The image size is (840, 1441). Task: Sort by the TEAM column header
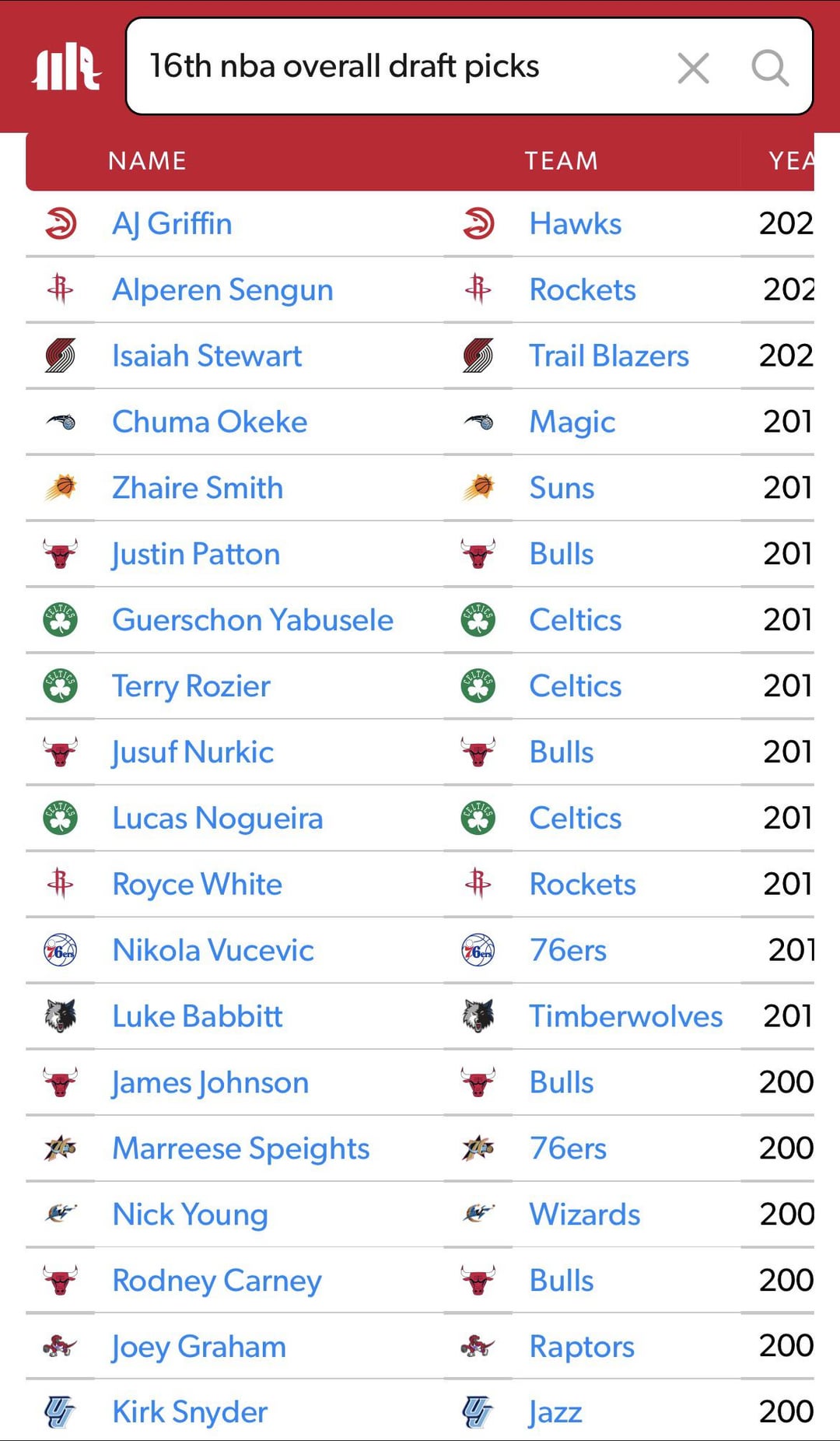coord(561,161)
